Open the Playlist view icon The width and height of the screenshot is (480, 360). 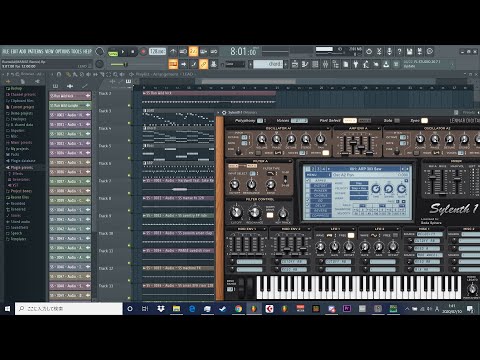coord(295,64)
